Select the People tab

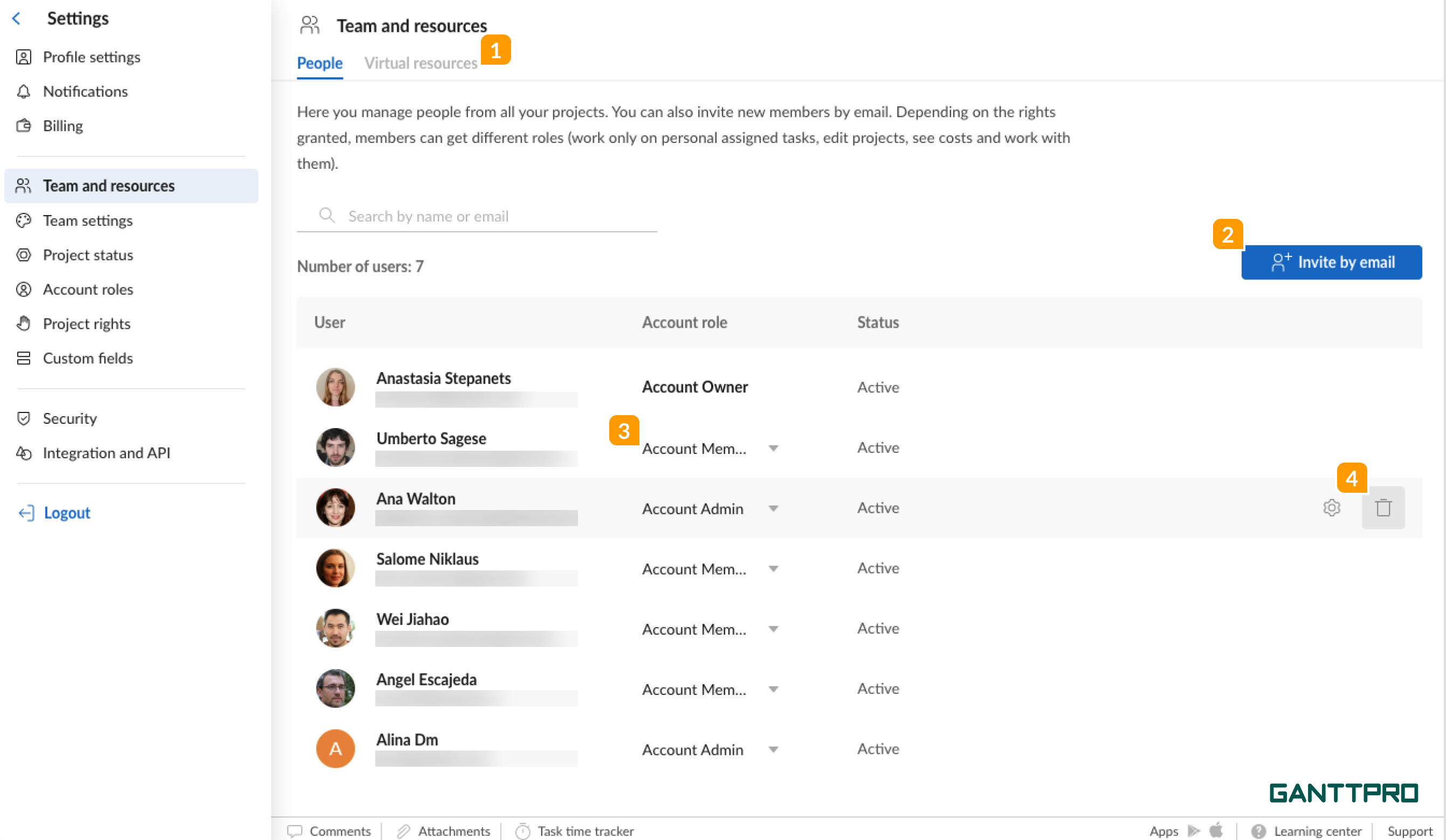point(320,63)
